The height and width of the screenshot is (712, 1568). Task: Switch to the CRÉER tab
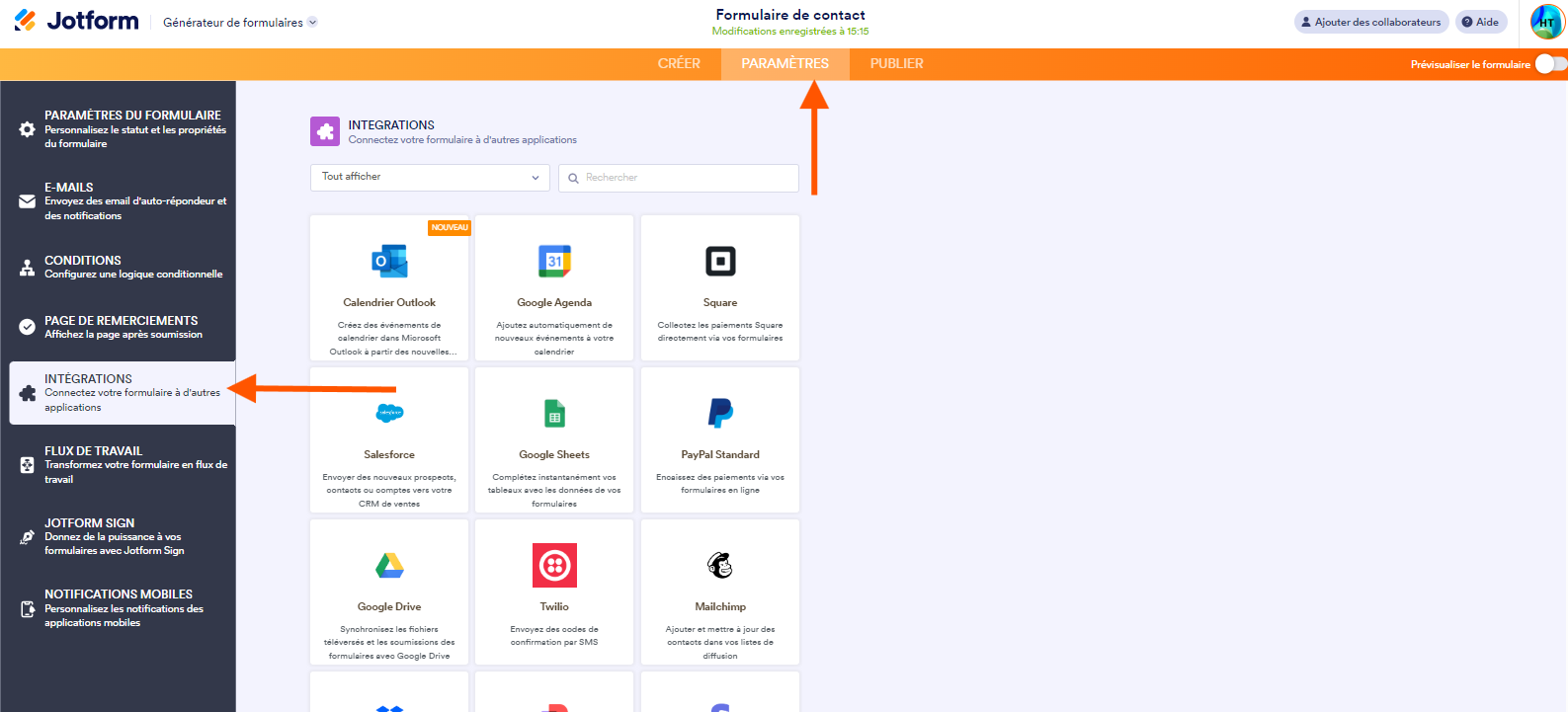click(679, 64)
